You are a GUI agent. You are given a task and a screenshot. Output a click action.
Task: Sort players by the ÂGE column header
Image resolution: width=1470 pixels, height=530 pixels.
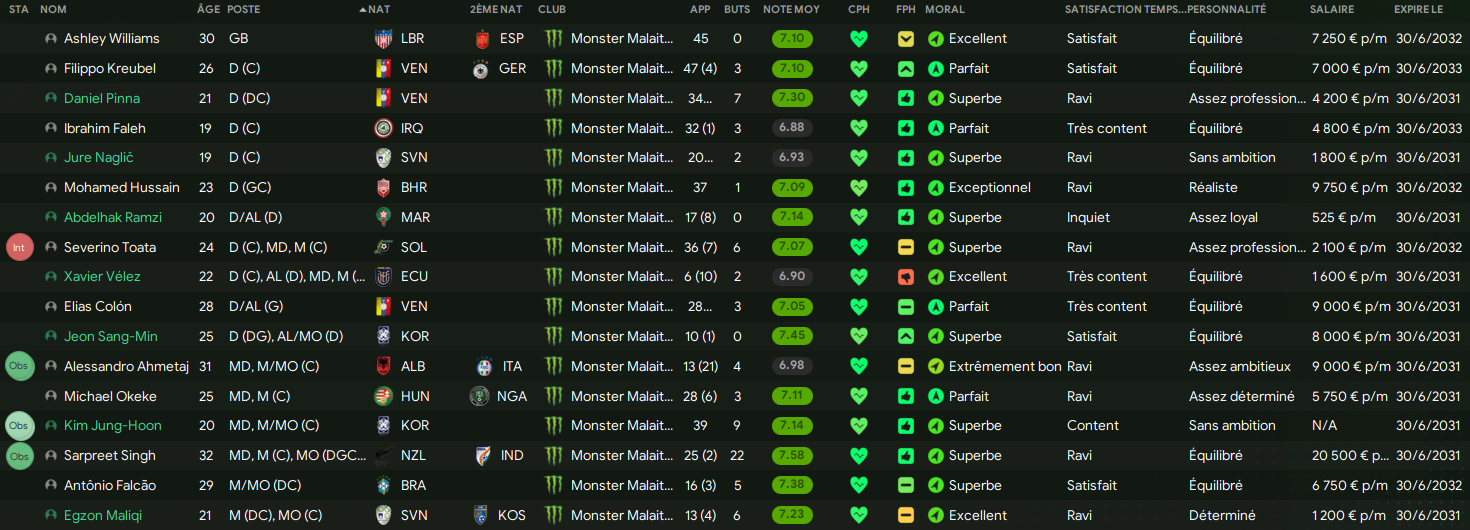209,9
